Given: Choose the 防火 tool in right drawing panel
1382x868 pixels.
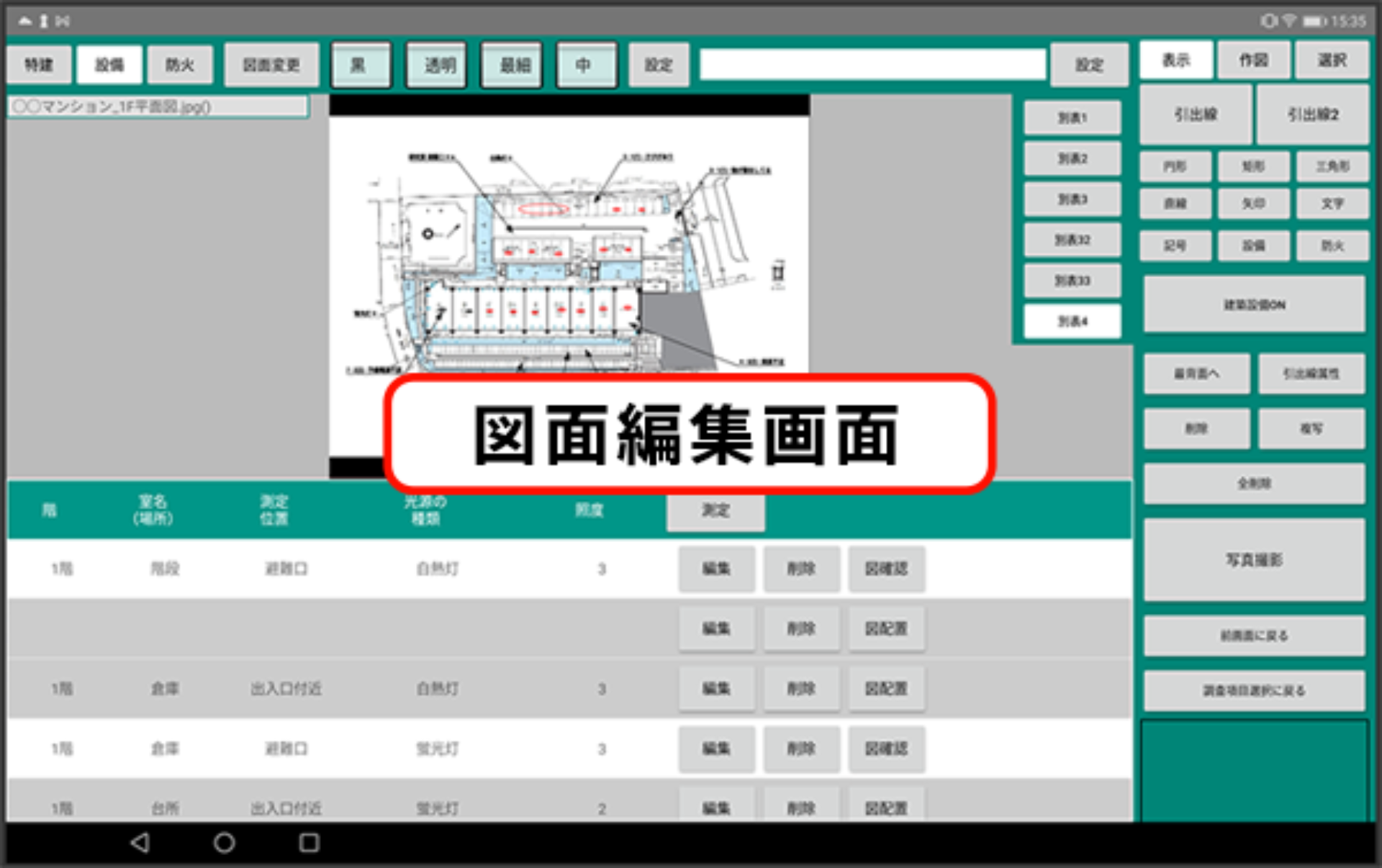Looking at the screenshot, I should (1332, 246).
